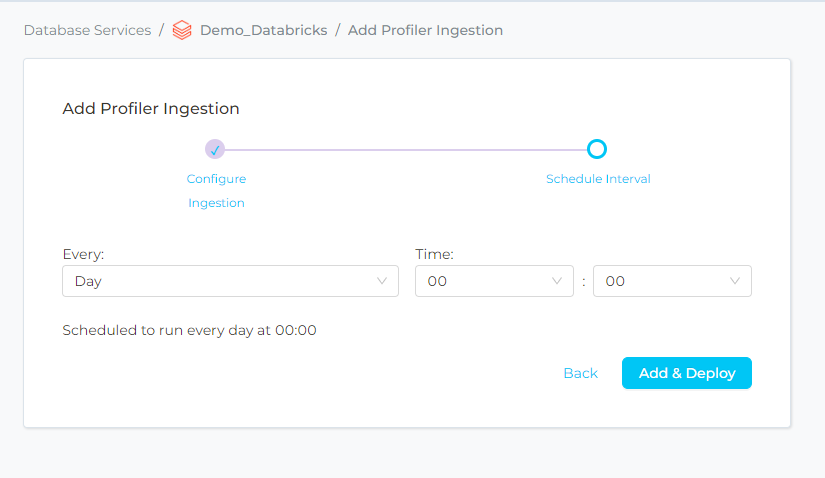825x478 pixels.
Task: Click the progress line between steps
Action: 405,149
